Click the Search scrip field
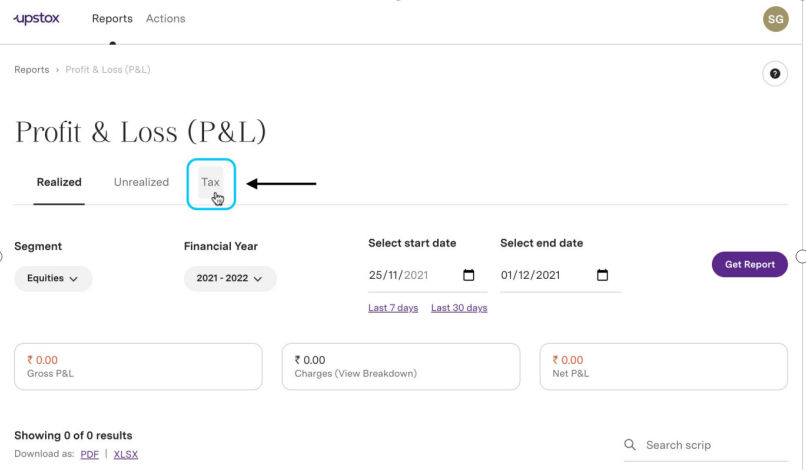 (705, 445)
